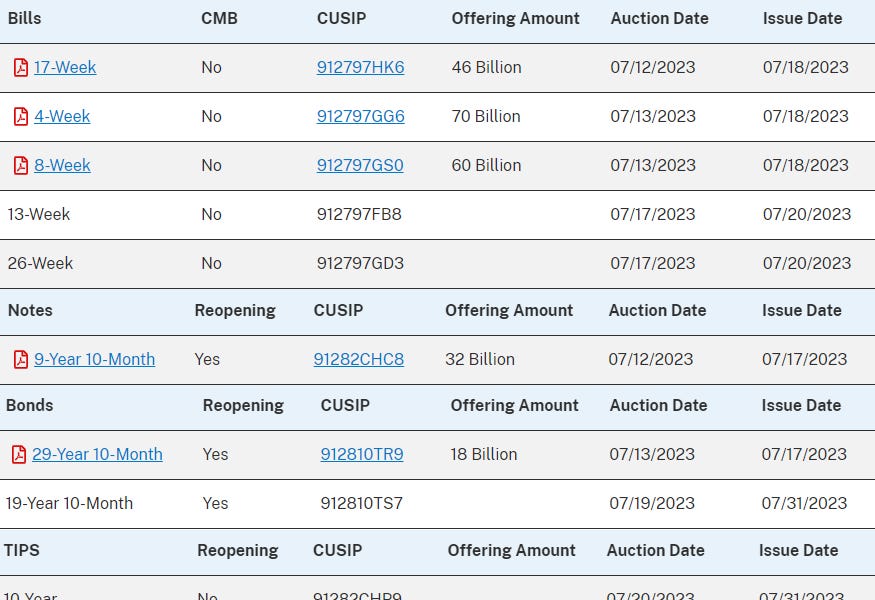Screen dimensions: 875x600
Task: Click the TIPS section header
Action: 22,551
